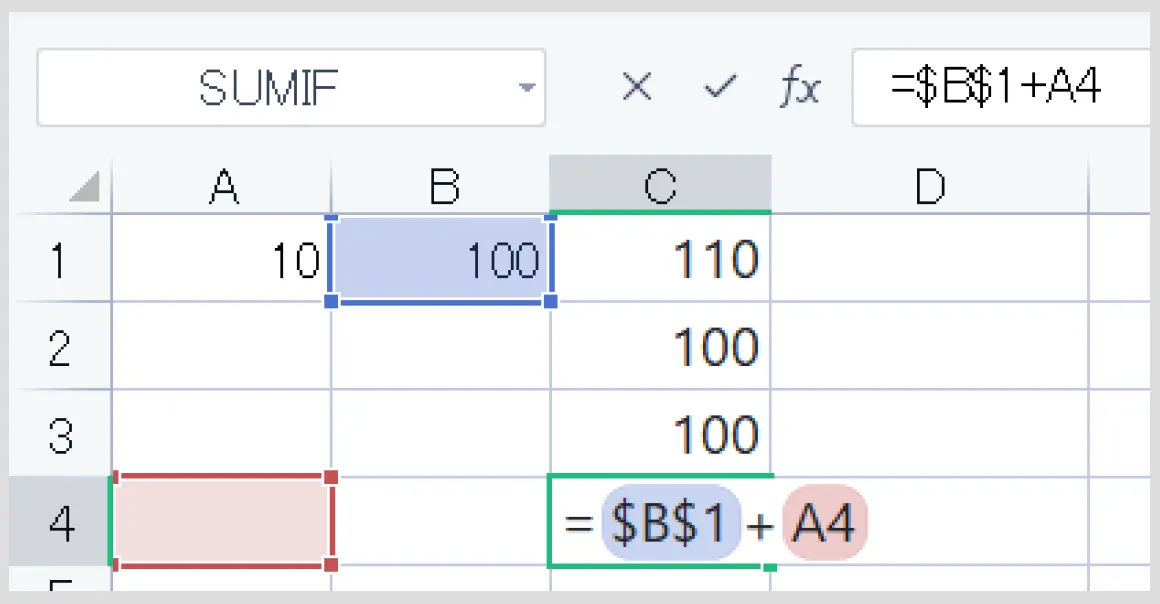Select row 4 header
The image size is (1160, 604).
click(x=60, y=522)
